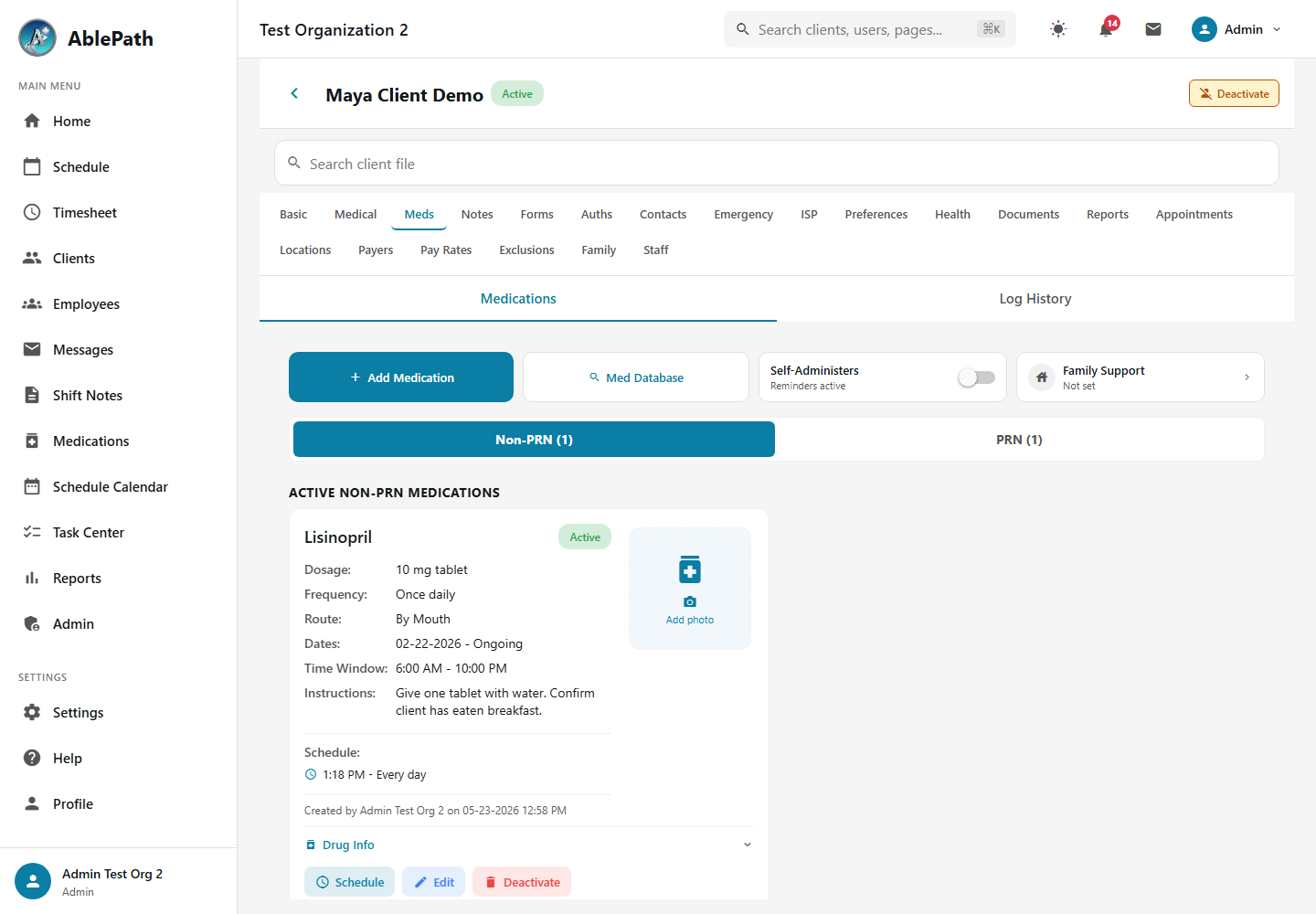Click the global search clients, users, pages box

tap(870, 29)
